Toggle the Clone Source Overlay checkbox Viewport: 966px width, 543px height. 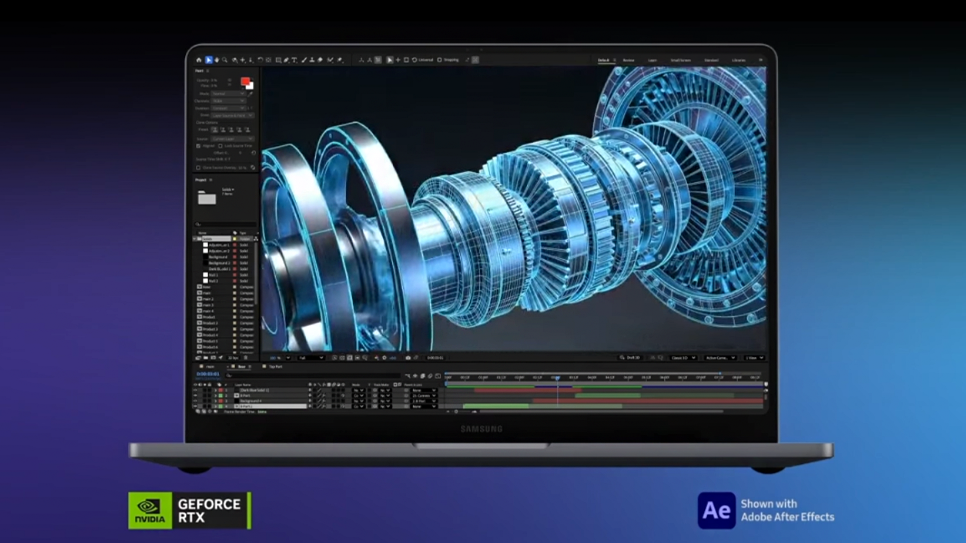point(198,168)
